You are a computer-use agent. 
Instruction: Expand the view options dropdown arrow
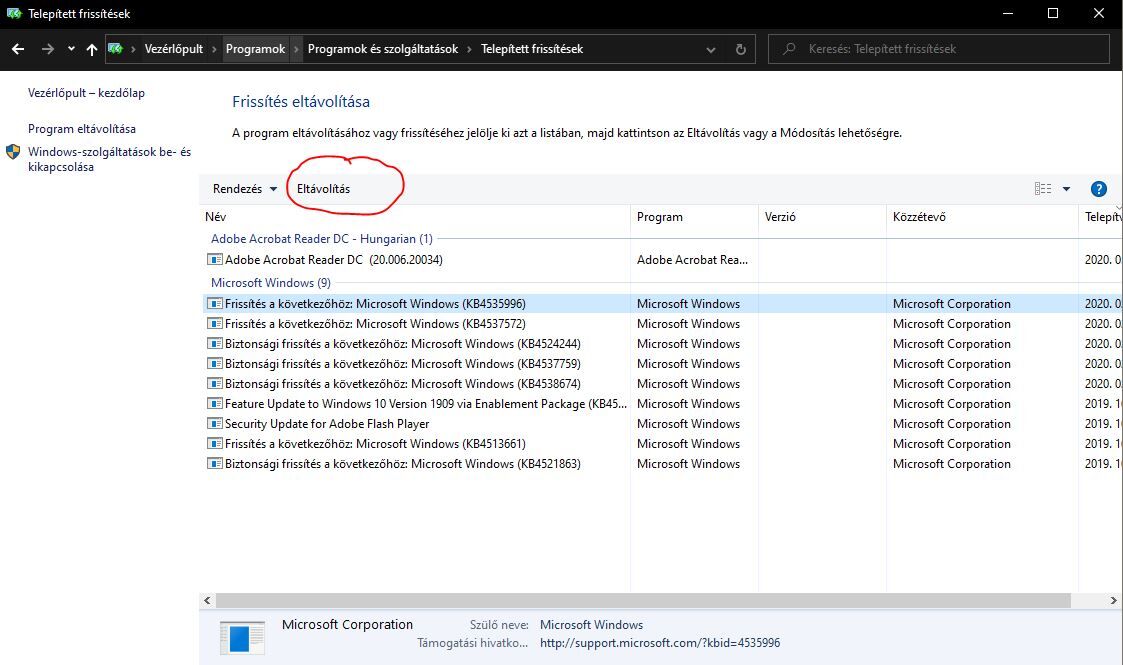pos(1066,189)
